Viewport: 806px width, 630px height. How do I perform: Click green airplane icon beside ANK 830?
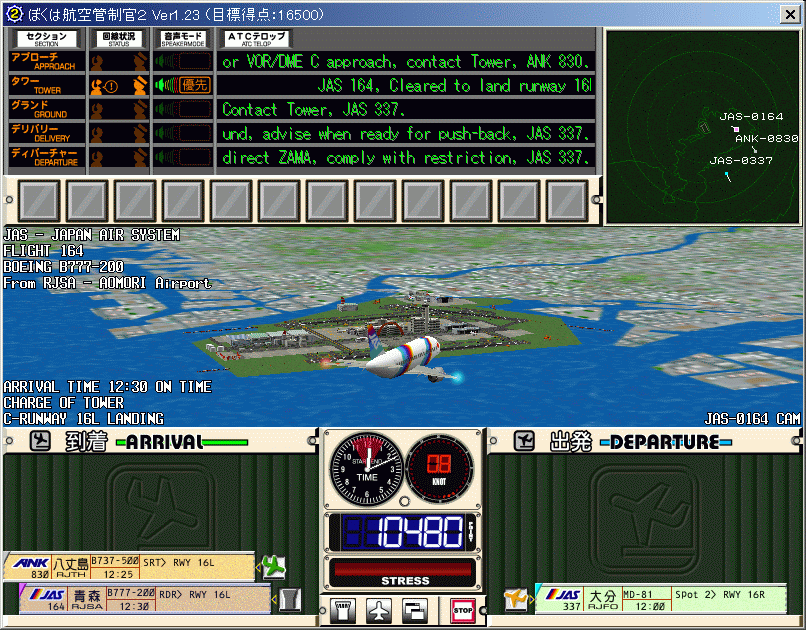click(x=273, y=567)
